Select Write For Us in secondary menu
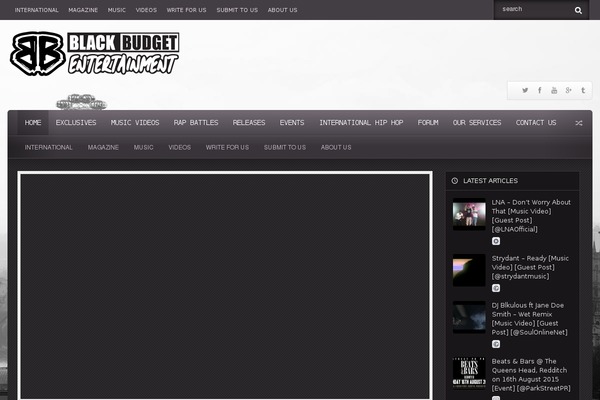Image resolution: width=600 pixels, height=400 pixels. tap(227, 147)
